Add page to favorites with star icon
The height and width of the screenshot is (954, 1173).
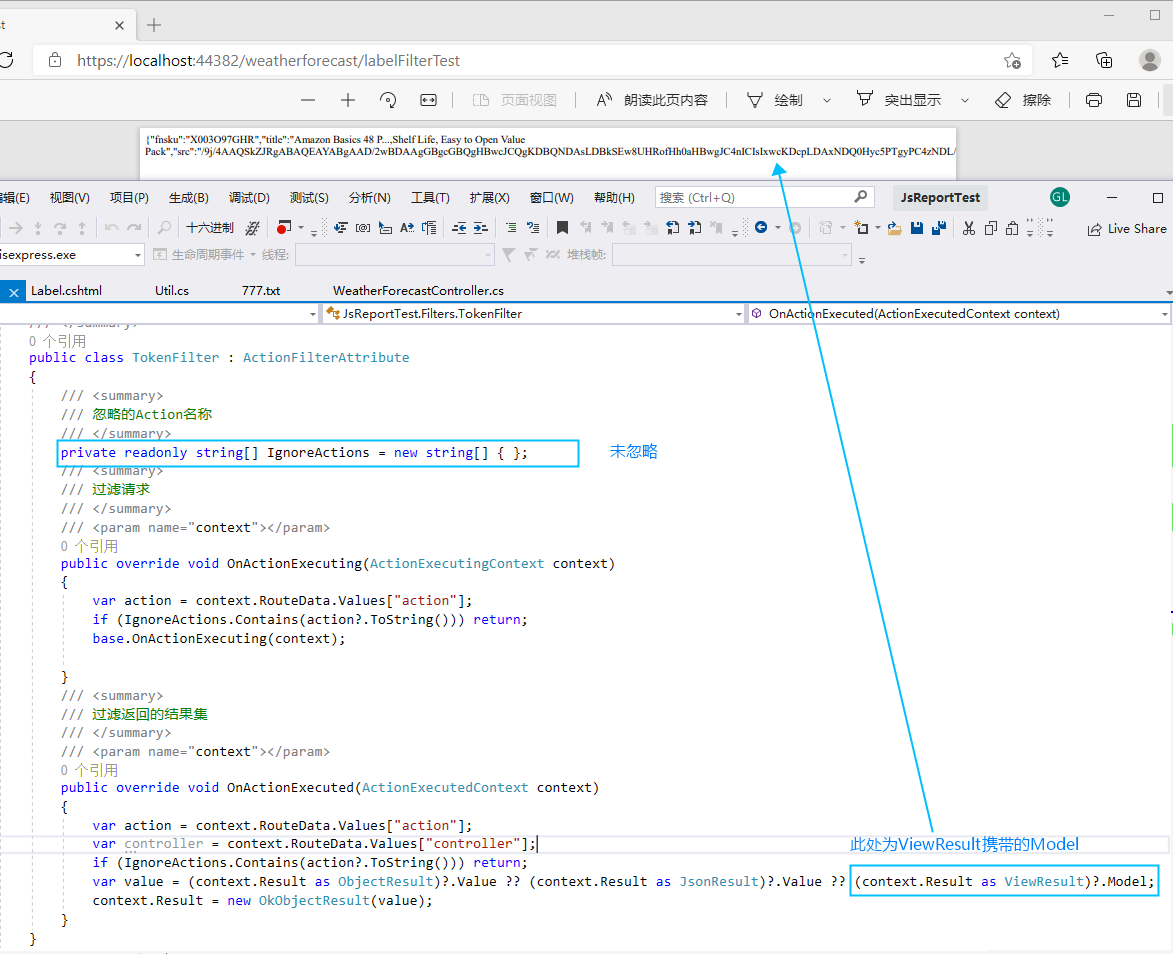tap(1012, 60)
